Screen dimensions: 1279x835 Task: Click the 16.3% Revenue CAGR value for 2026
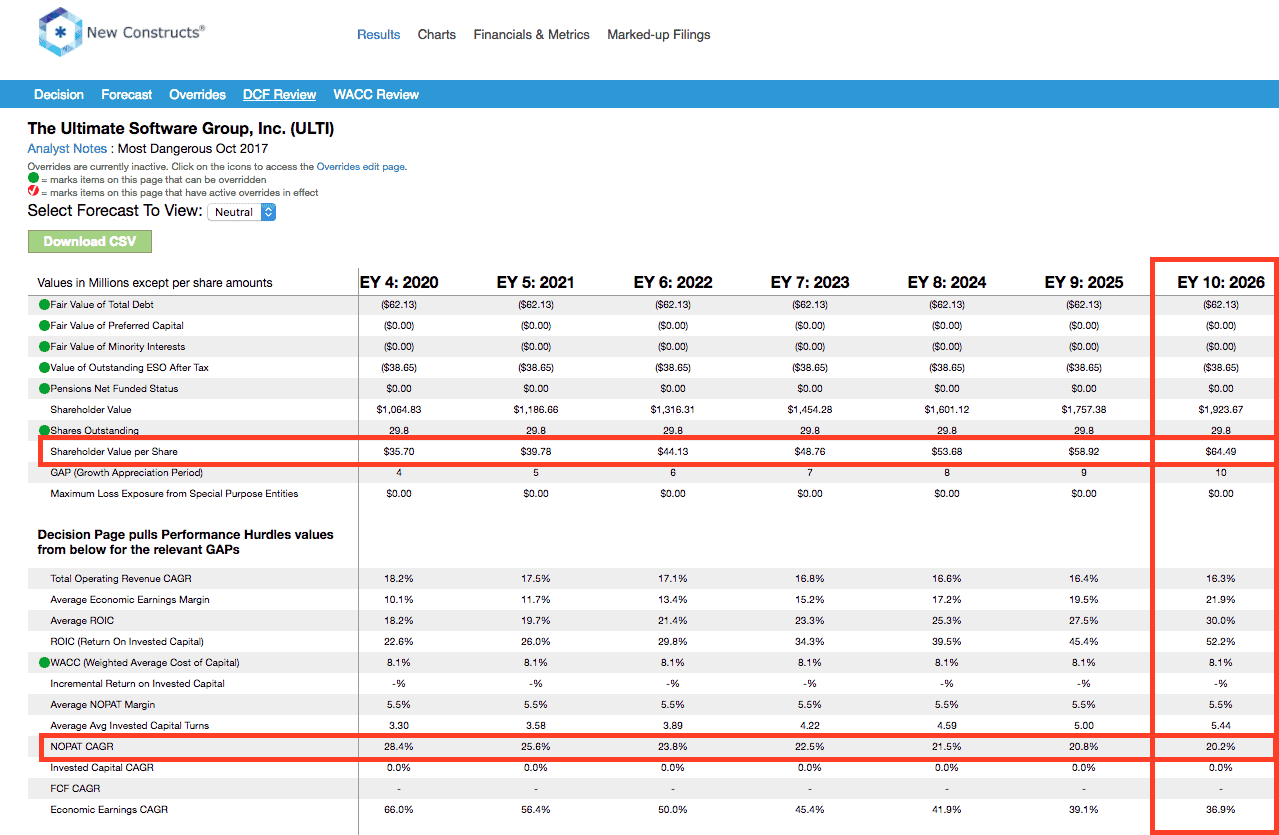tap(1221, 578)
